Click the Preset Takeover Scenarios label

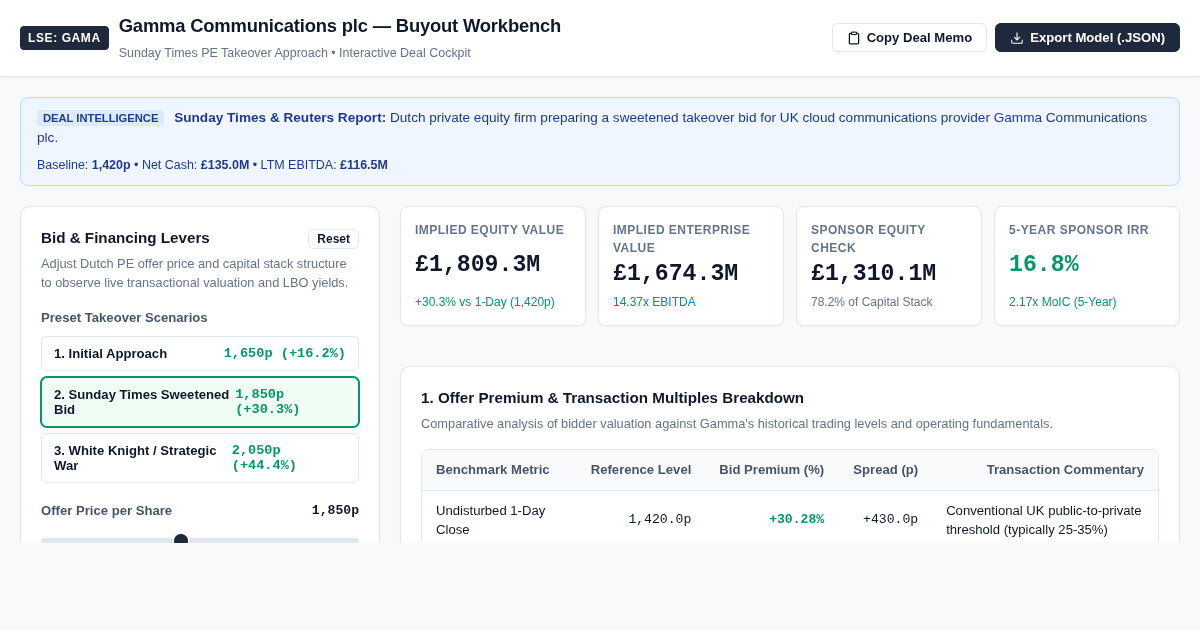coord(124,318)
